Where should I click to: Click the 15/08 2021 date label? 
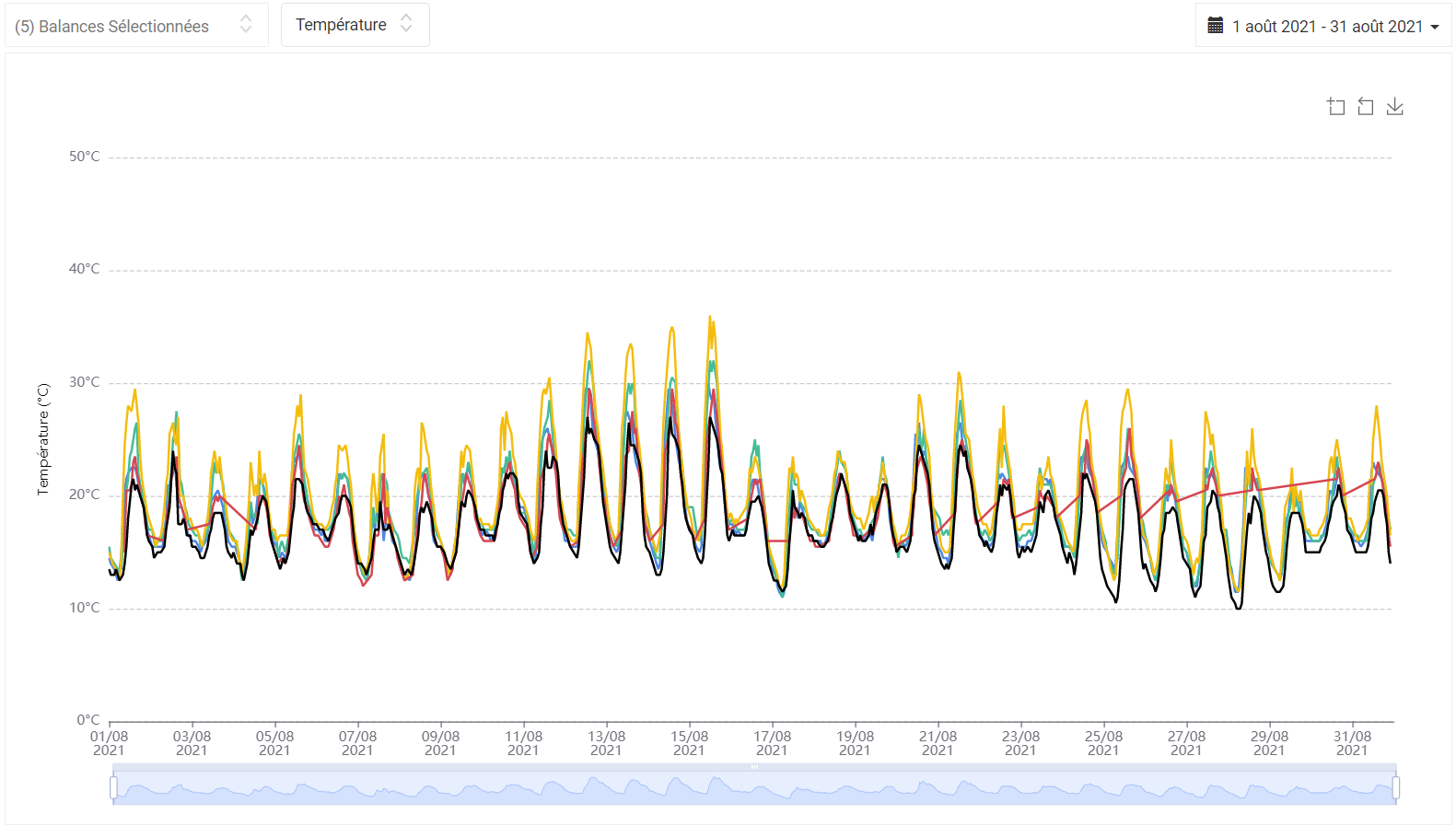[x=689, y=743]
